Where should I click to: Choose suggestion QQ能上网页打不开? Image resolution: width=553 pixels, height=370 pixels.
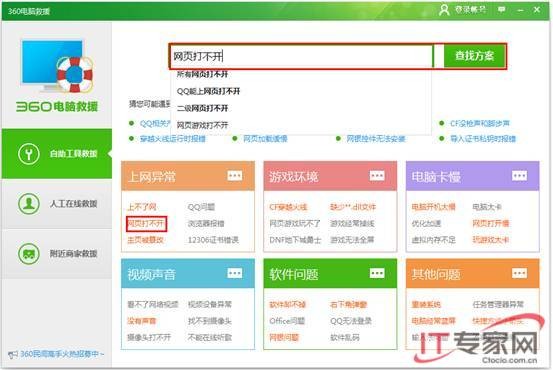coord(208,91)
